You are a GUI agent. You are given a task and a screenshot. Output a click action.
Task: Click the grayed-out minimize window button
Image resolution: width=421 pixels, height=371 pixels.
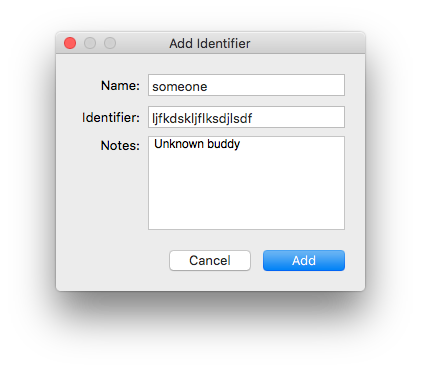(x=90, y=43)
